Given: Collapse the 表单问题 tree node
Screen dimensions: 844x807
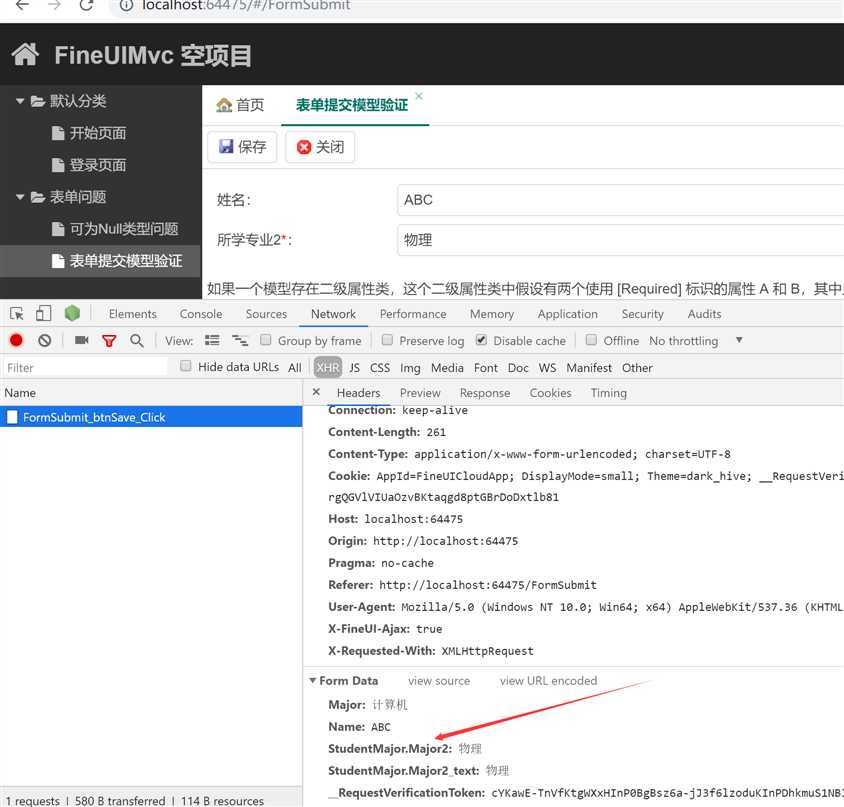Looking at the screenshot, I should click(20, 197).
